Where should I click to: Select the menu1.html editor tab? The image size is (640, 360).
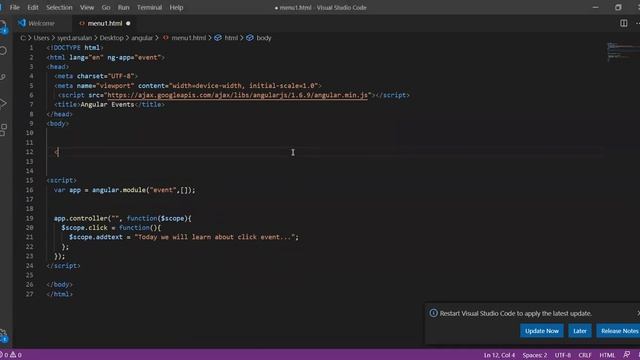(105, 23)
